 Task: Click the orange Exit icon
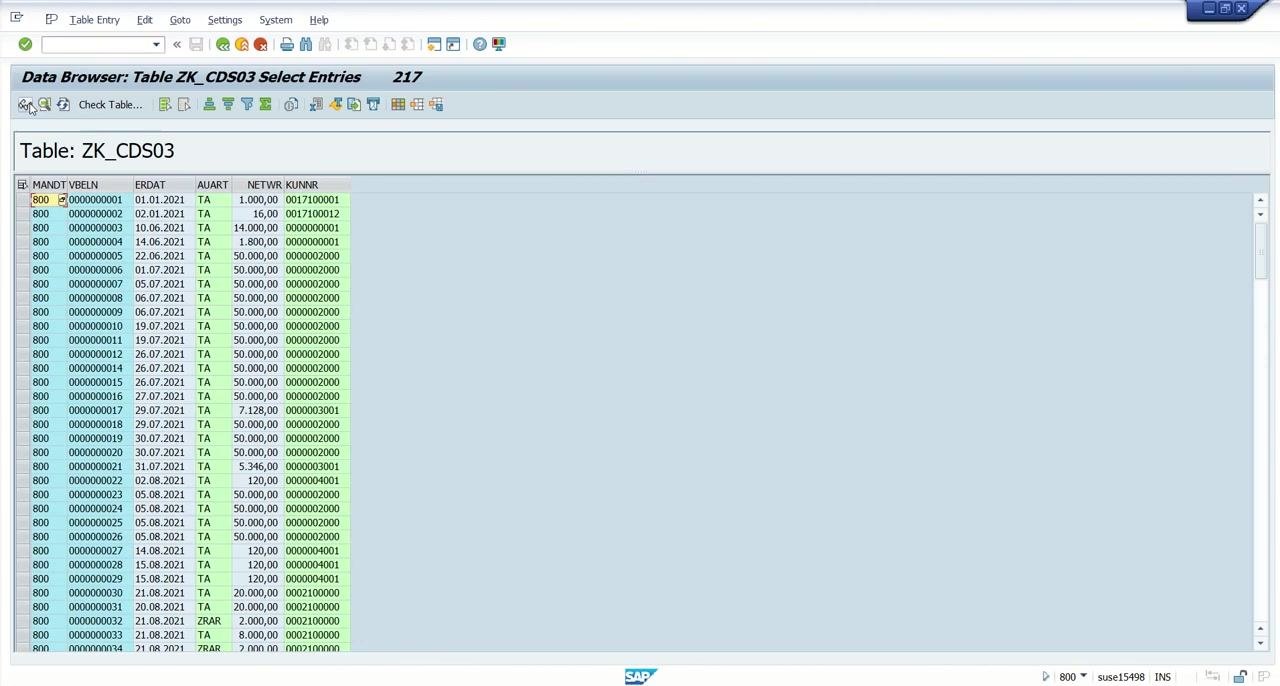(242, 44)
